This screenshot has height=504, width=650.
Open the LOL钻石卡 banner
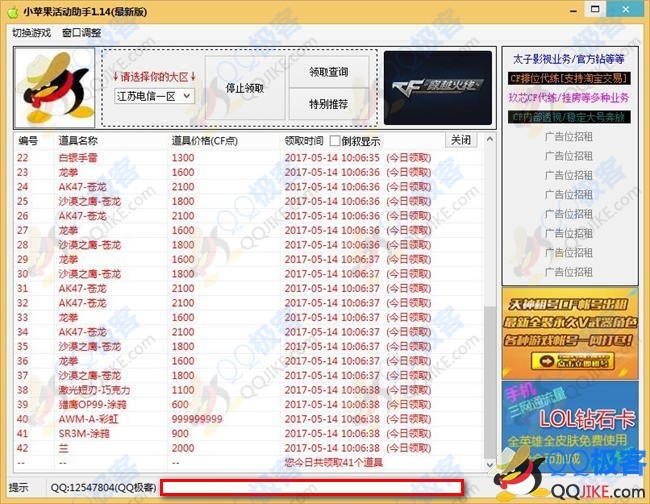coord(570,427)
